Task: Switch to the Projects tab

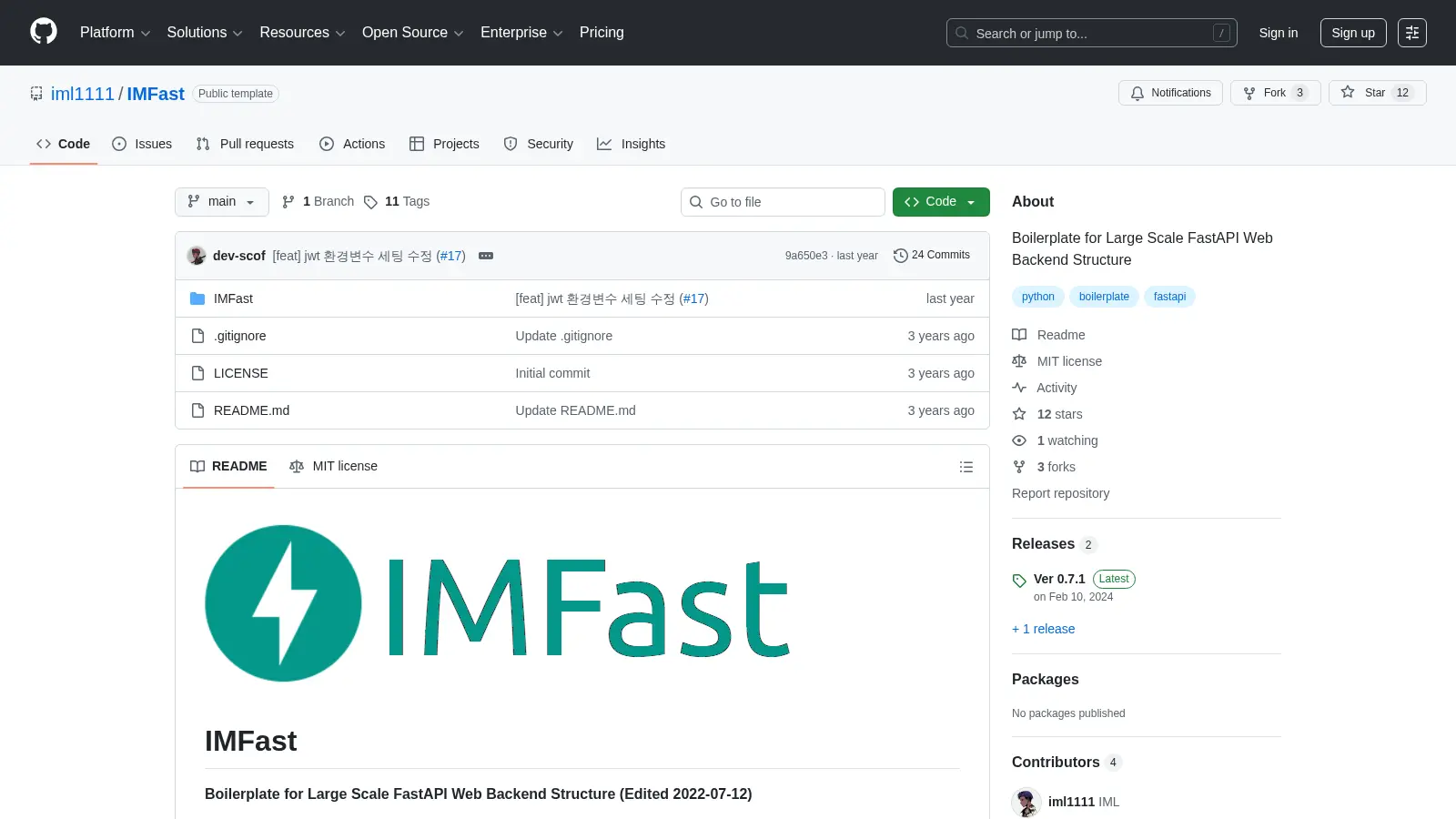Action: [x=444, y=144]
